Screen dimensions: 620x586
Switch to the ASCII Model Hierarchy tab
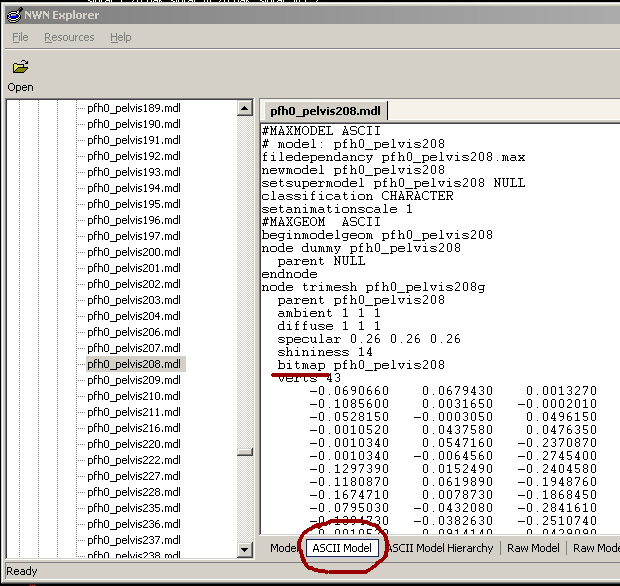click(440, 548)
